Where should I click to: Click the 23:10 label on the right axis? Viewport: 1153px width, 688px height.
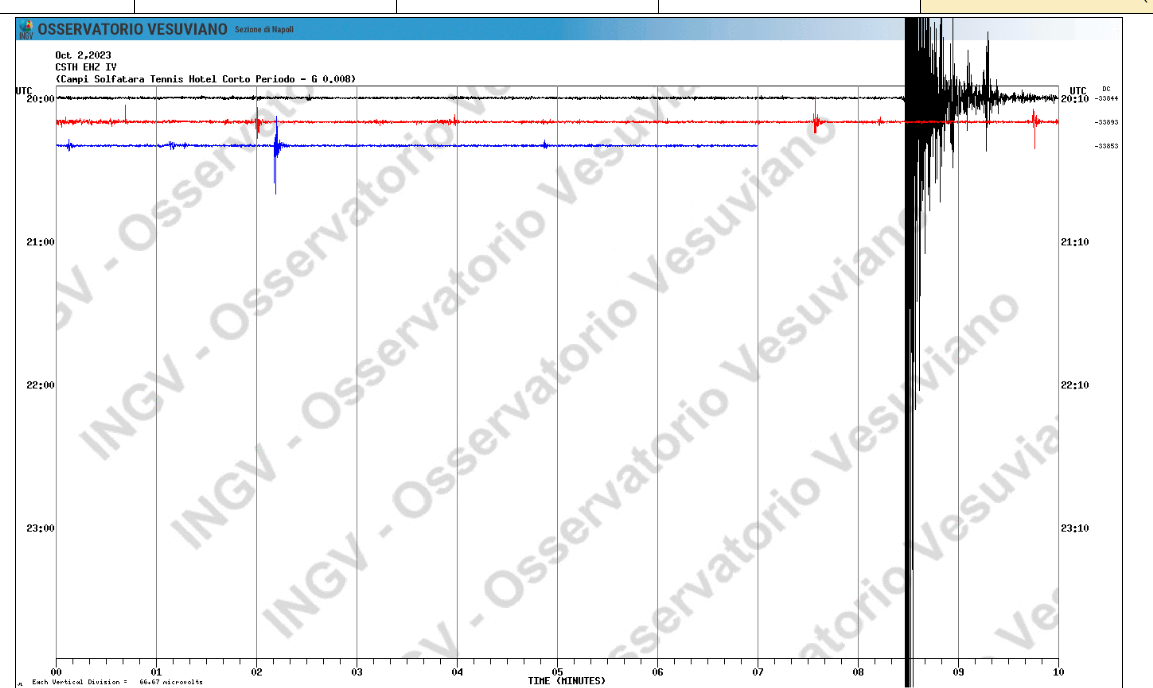click(1074, 528)
